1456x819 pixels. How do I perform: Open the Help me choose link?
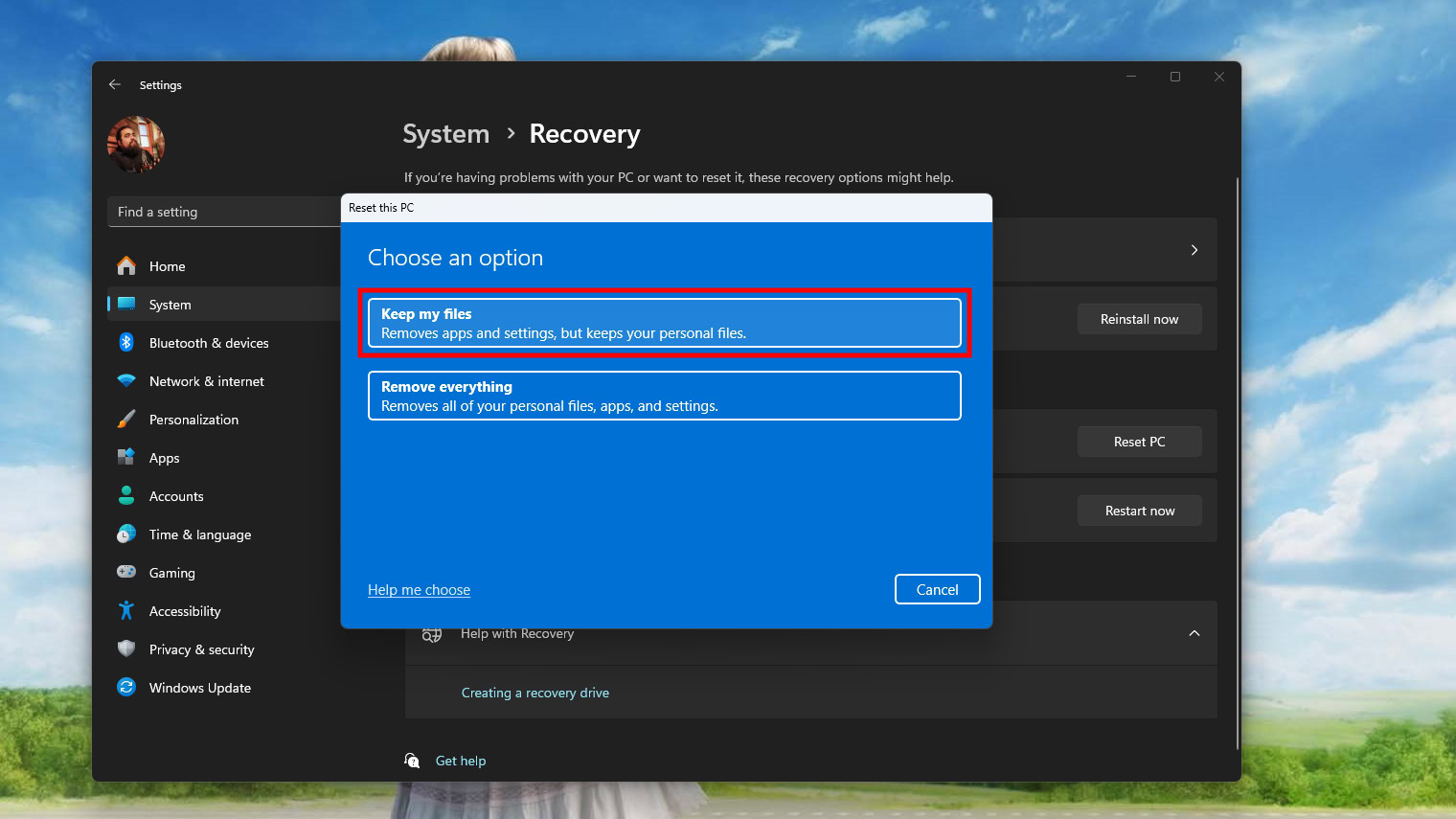click(x=419, y=590)
